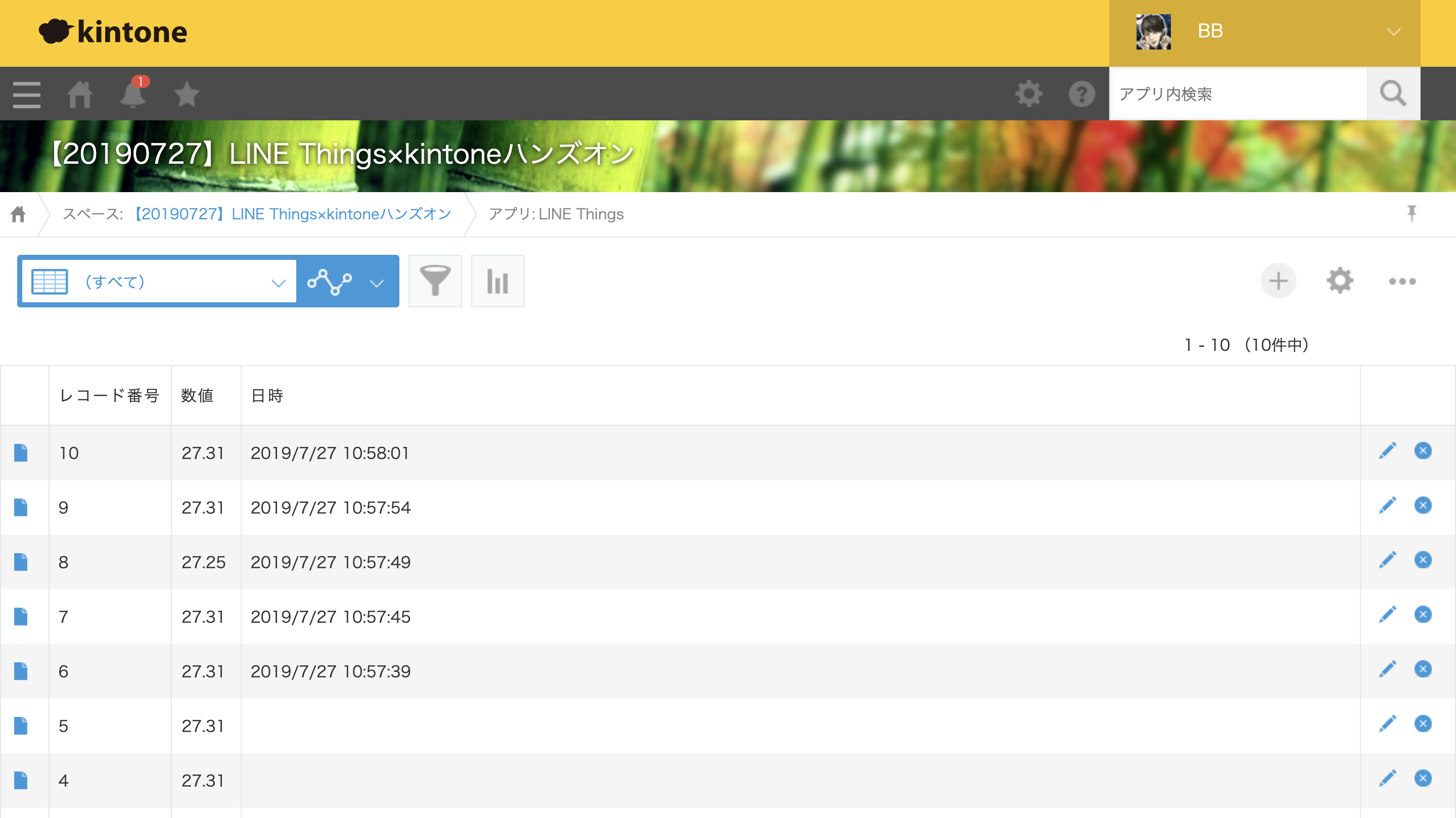Image resolution: width=1456 pixels, height=818 pixels.
Task: Open details of record 4
Action: 21,780
